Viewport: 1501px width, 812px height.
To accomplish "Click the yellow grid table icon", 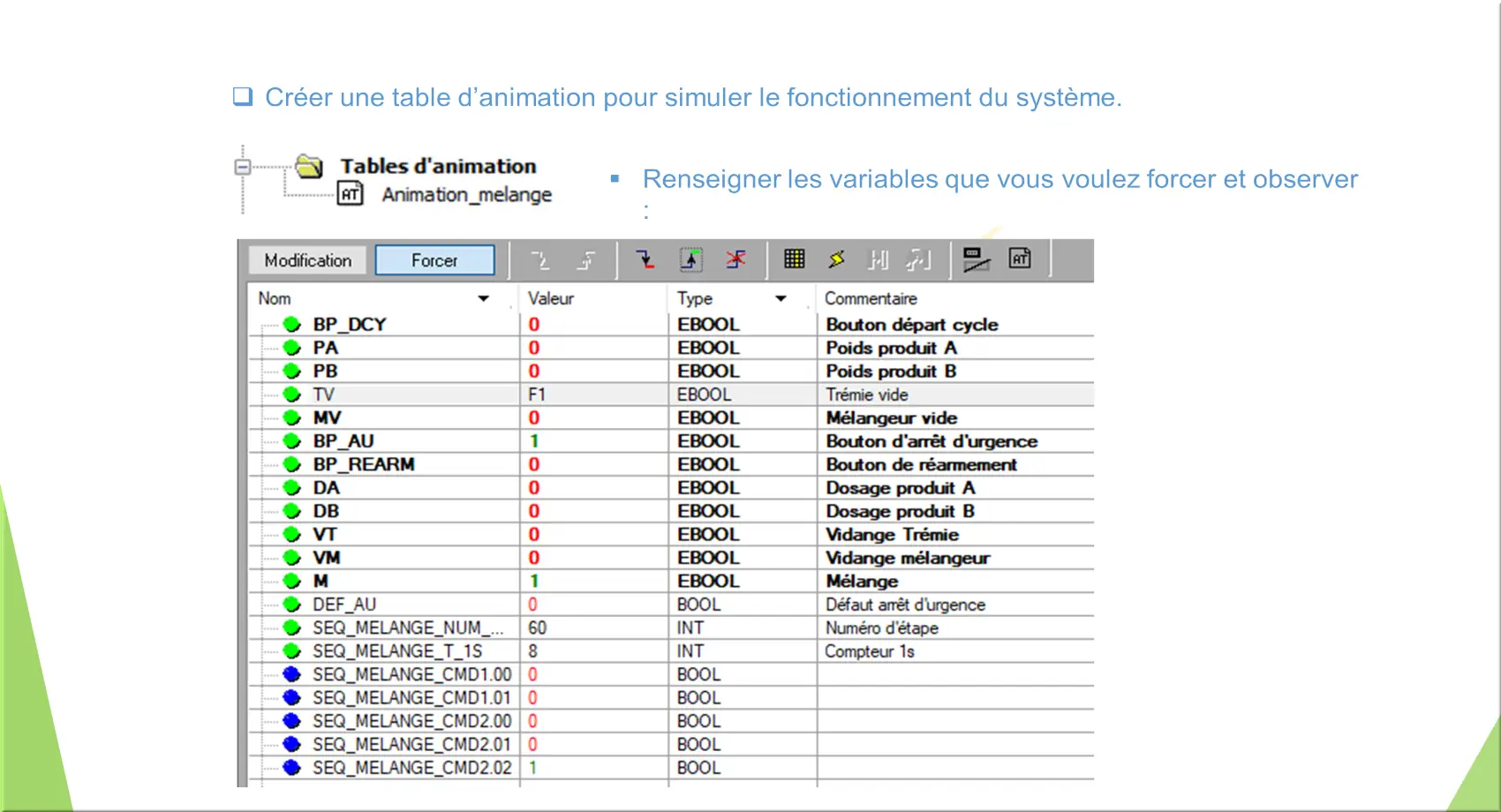I will 795,259.
